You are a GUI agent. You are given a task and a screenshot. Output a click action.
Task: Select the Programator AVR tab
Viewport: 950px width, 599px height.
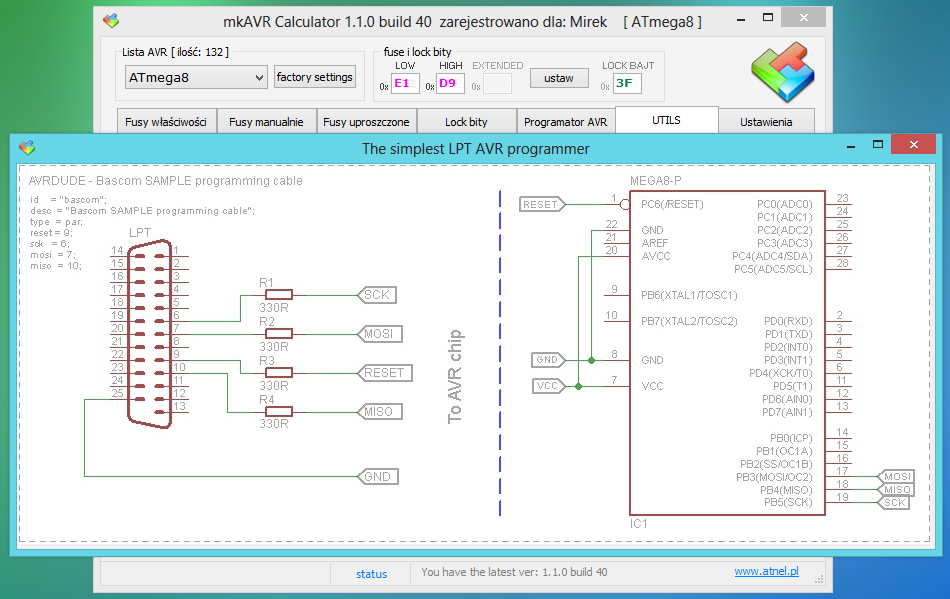(x=565, y=122)
